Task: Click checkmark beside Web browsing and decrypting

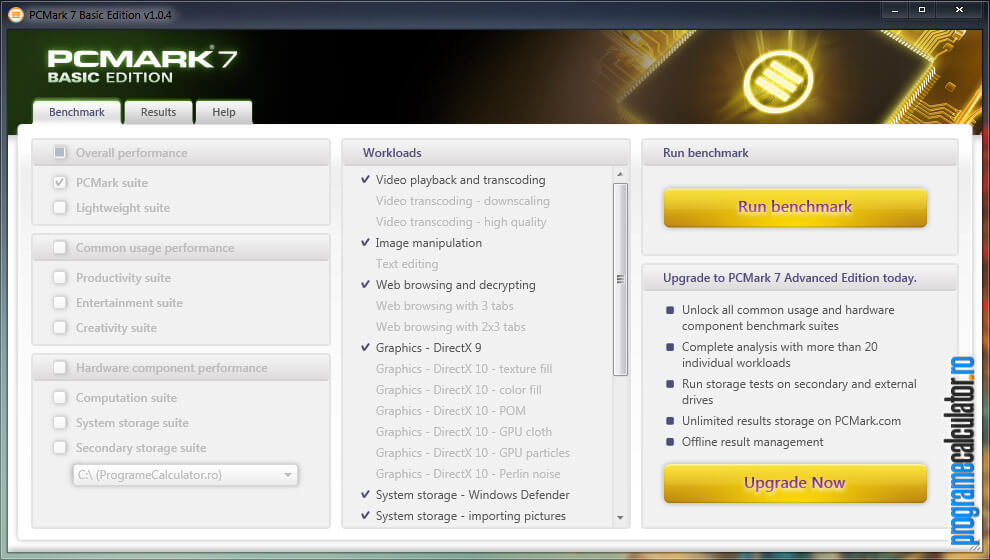Action: click(x=365, y=284)
